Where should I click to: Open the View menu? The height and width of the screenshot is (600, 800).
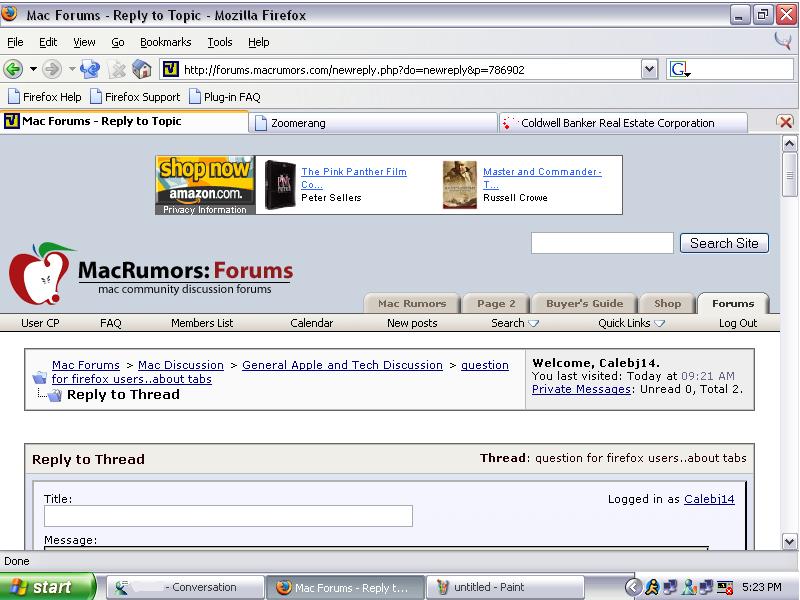coord(84,42)
